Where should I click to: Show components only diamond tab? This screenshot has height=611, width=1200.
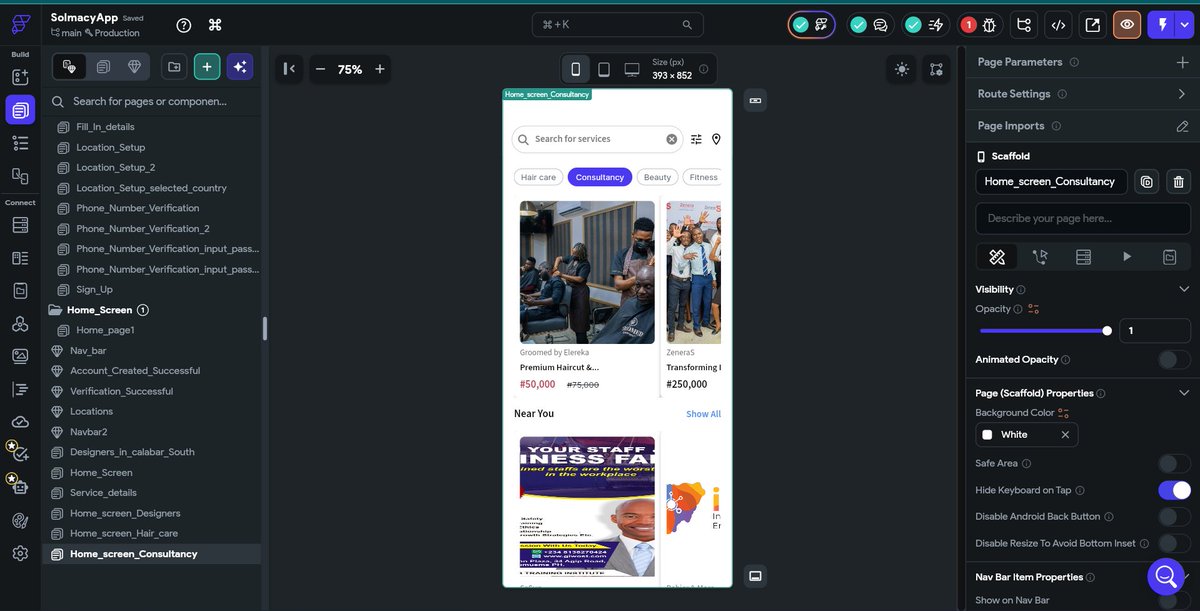coord(134,67)
